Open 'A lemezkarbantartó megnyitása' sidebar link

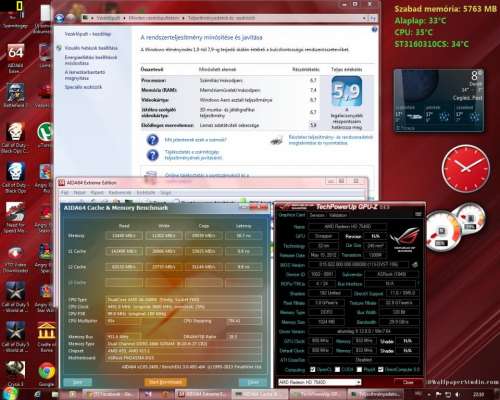click(x=85, y=75)
